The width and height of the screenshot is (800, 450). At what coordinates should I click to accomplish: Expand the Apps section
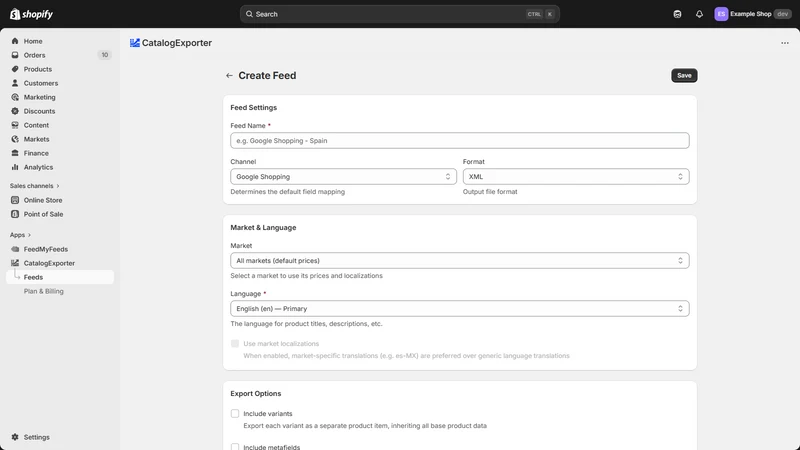(x=20, y=235)
